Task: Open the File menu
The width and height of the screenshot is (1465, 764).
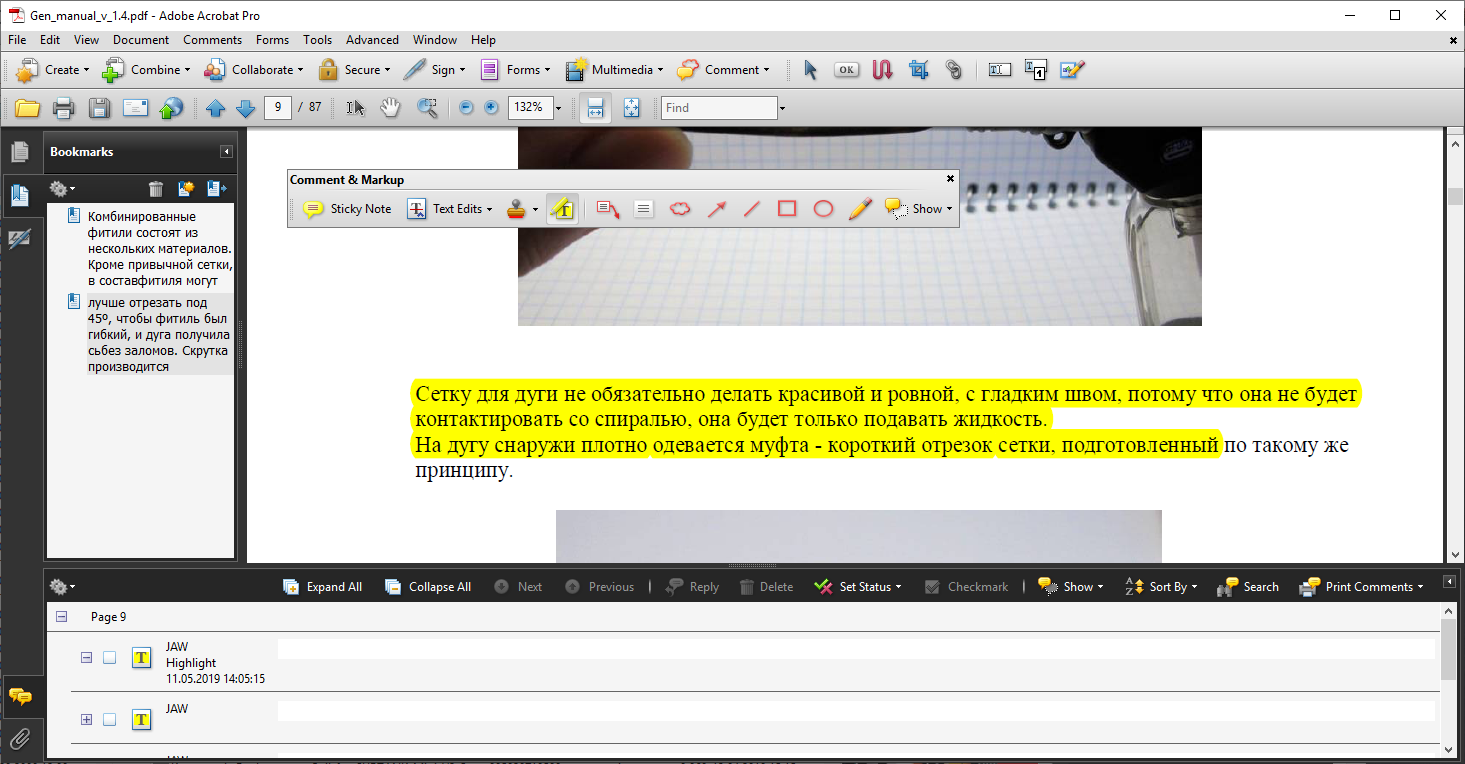Action: 17,40
